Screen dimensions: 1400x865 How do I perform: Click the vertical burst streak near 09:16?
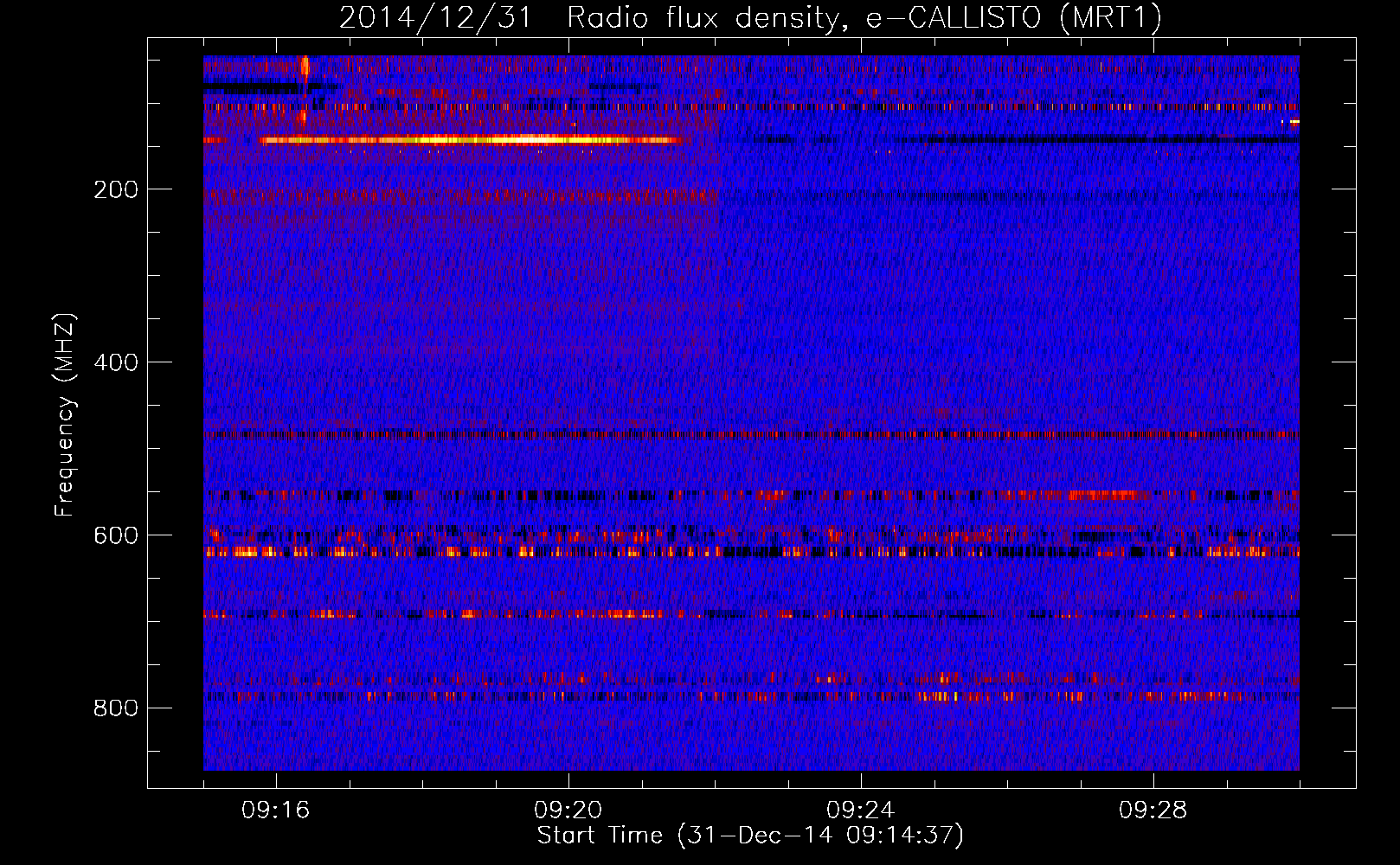304,91
